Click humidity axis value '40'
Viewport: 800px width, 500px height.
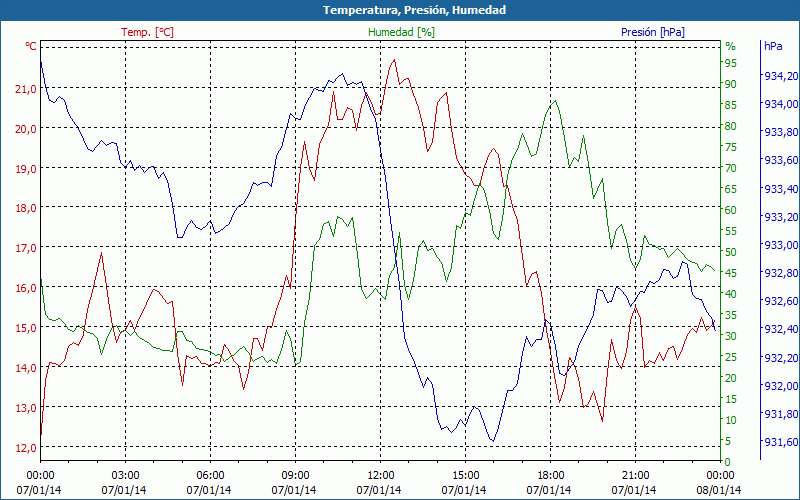pos(731,294)
